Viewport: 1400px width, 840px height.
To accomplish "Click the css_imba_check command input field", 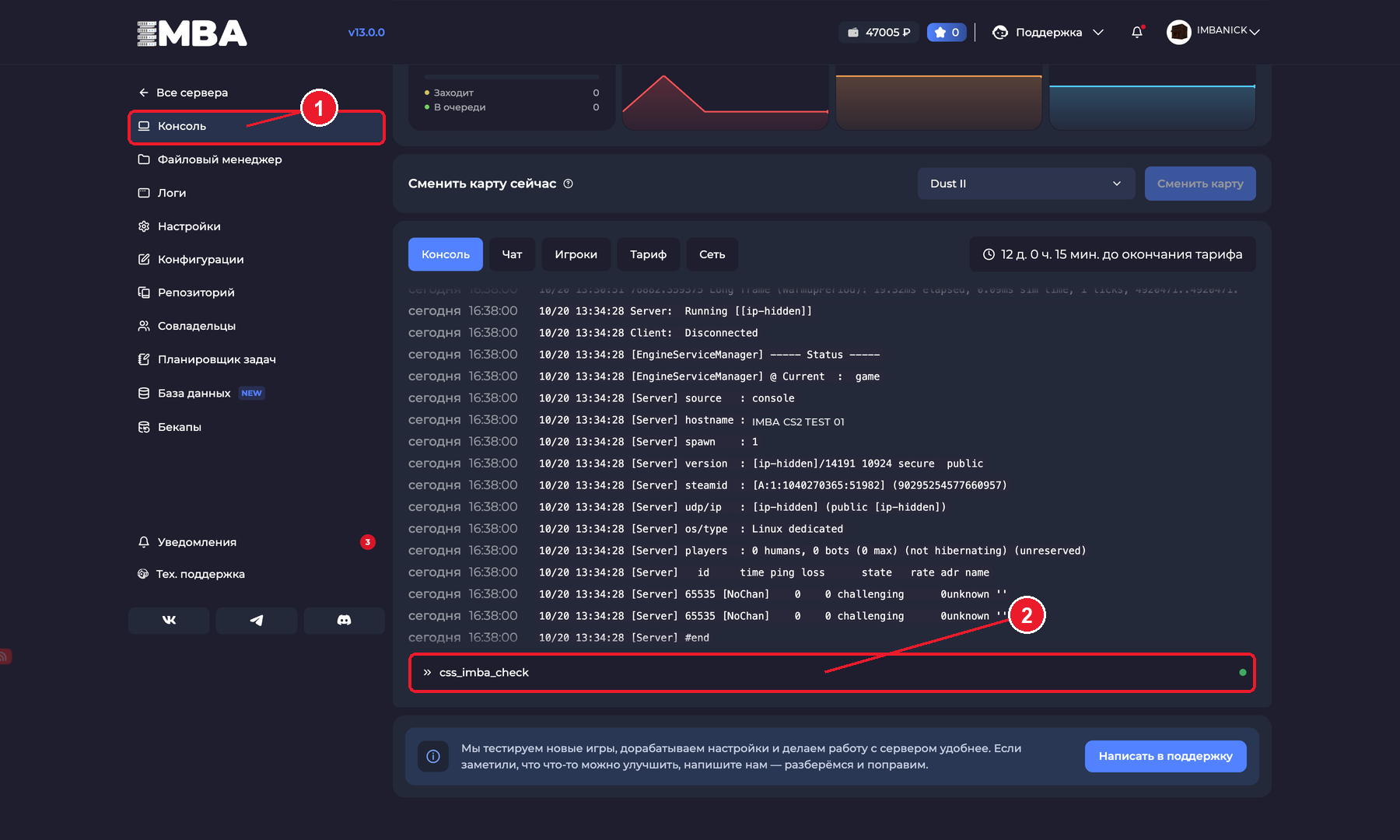I will click(832, 672).
